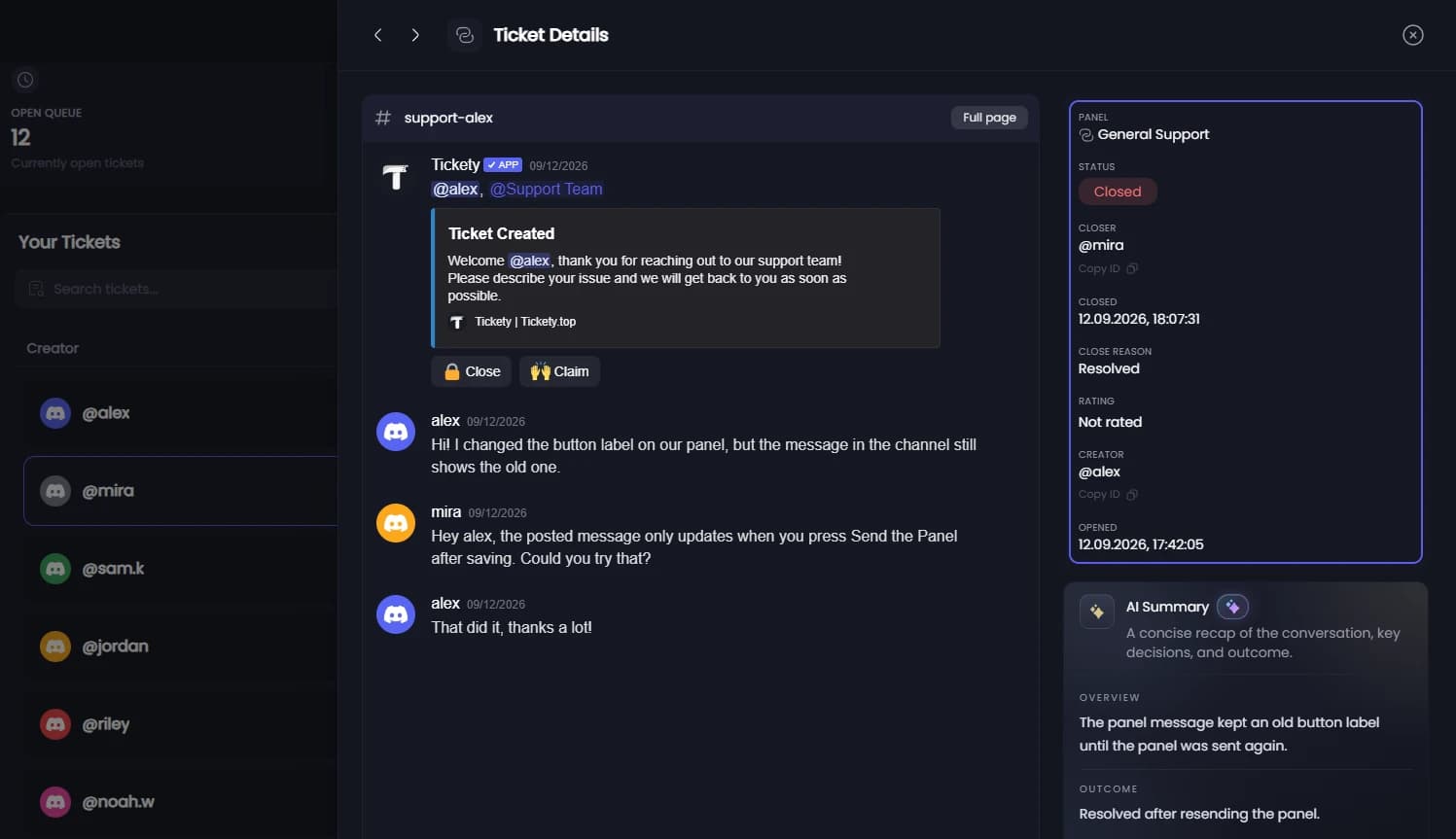
Task: Select @riley in the creator list
Action: point(181,724)
